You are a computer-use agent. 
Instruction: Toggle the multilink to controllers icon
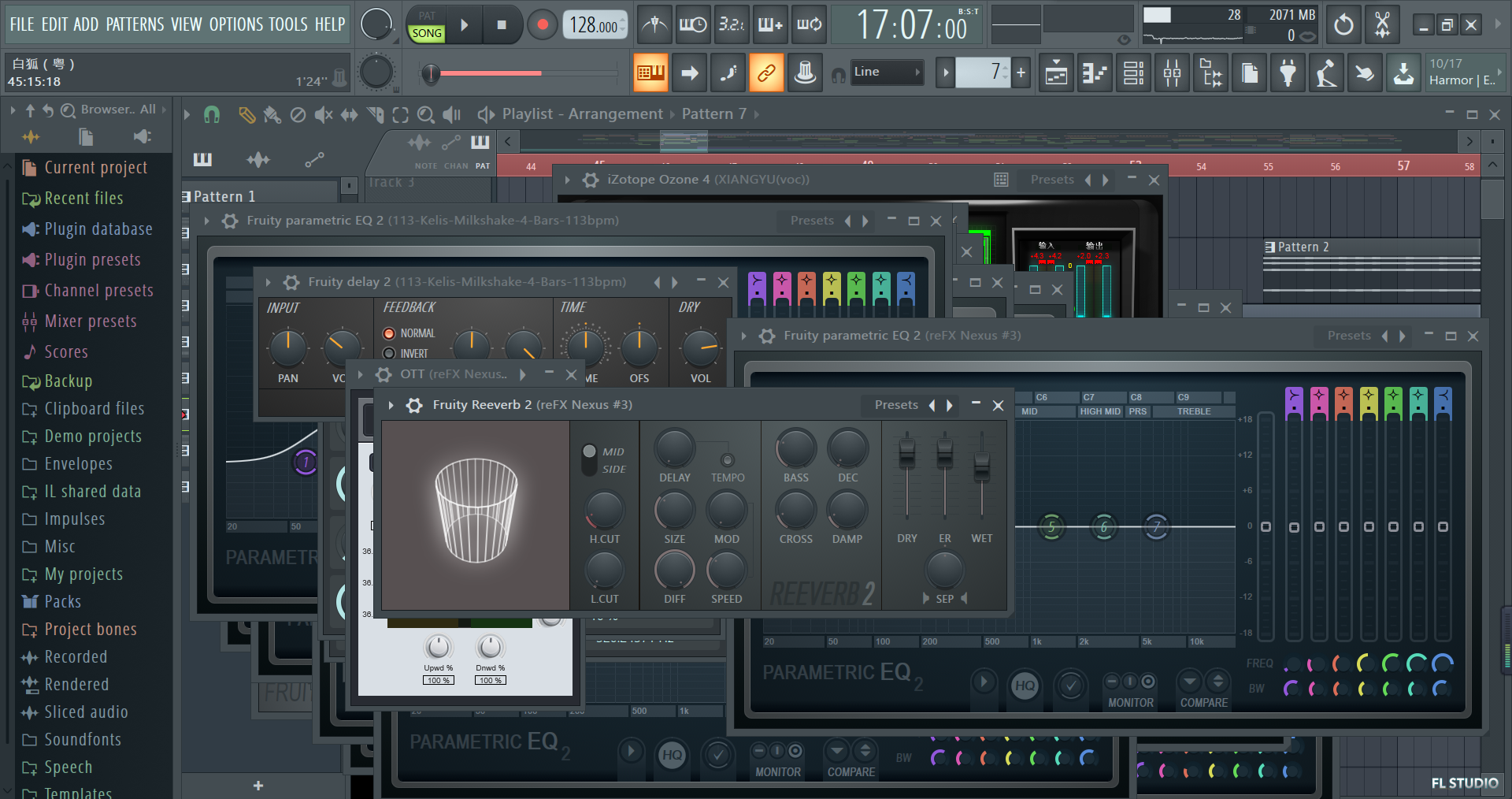(766, 73)
